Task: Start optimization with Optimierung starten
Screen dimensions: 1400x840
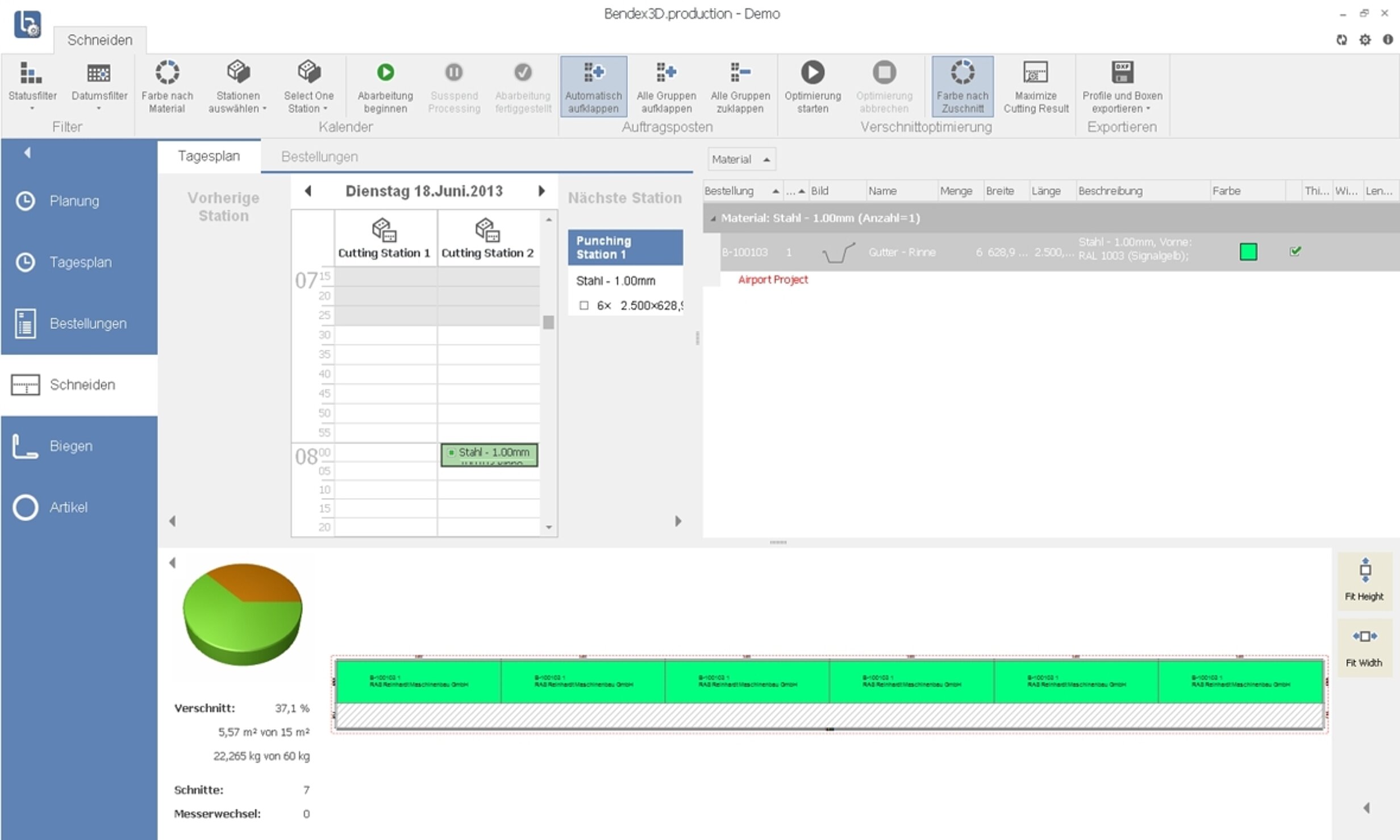Action: [x=813, y=73]
